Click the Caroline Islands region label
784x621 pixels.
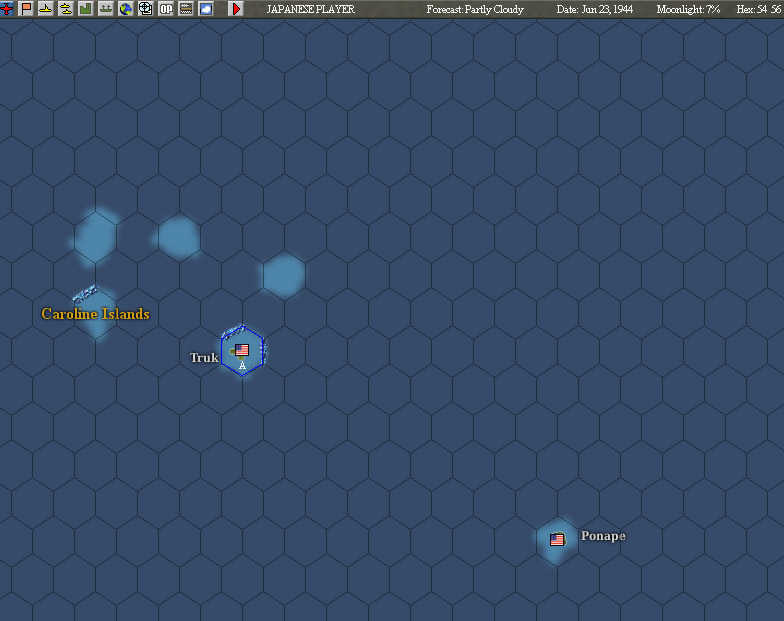coord(96,314)
